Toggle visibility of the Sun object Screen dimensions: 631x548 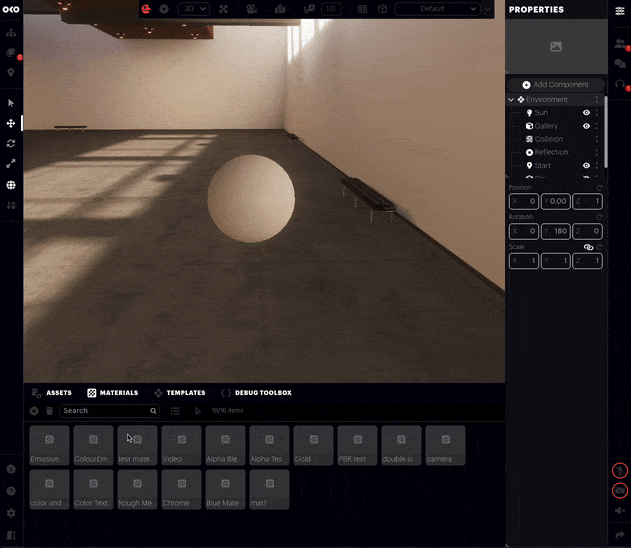tap(587, 113)
